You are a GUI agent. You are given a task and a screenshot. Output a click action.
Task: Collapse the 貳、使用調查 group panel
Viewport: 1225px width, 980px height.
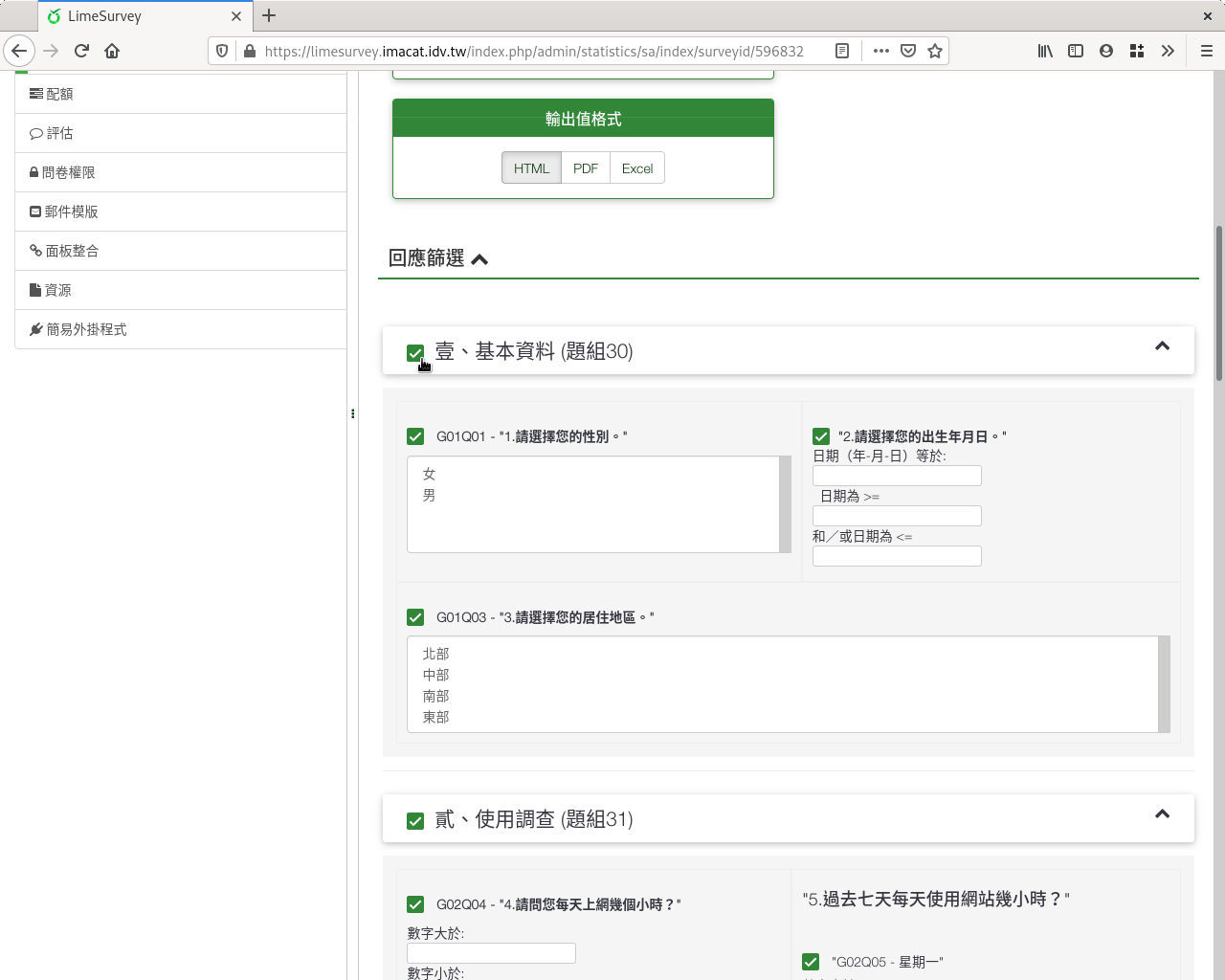[1162, 814]
